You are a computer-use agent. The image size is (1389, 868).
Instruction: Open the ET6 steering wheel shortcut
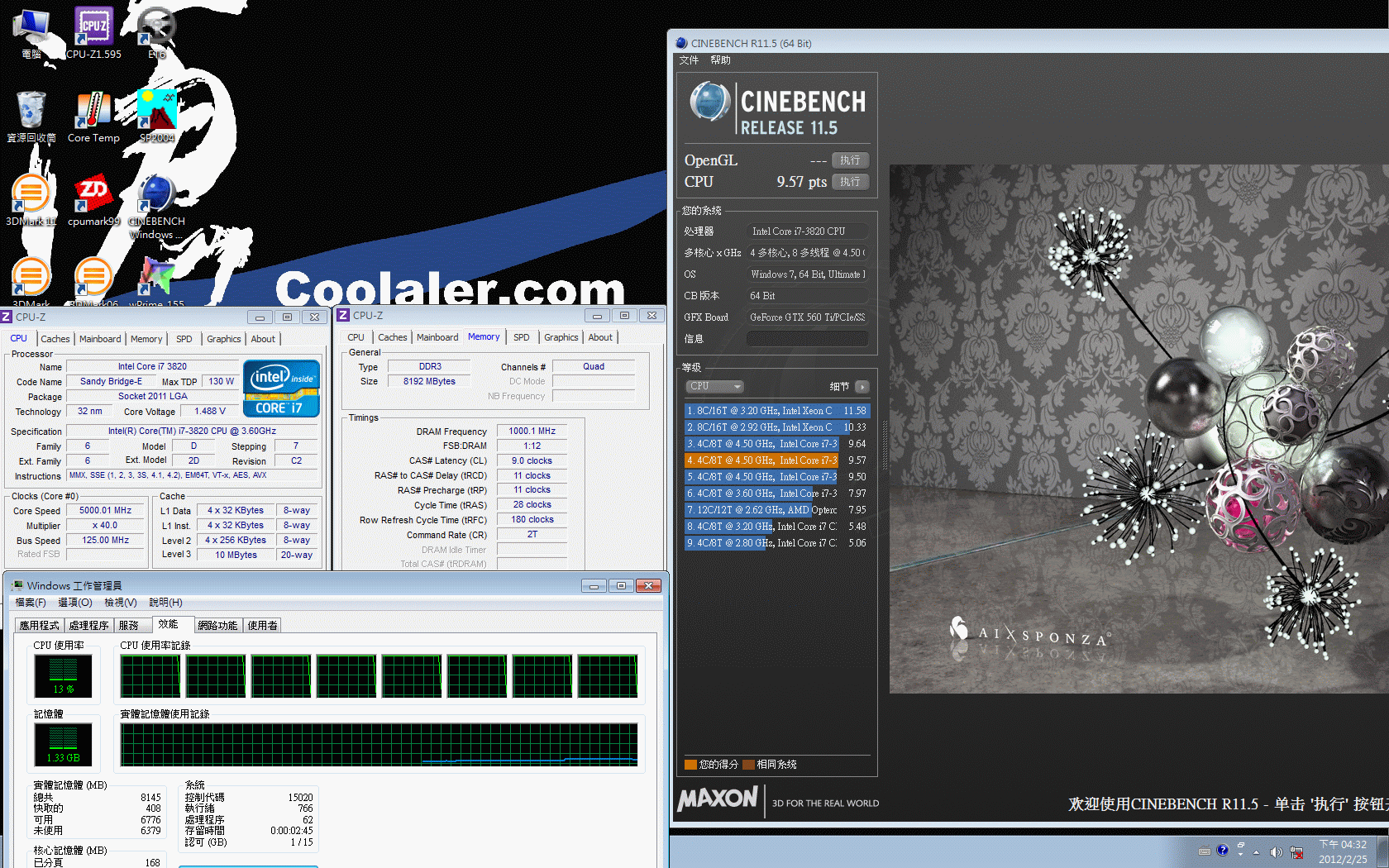click(156, 33)
